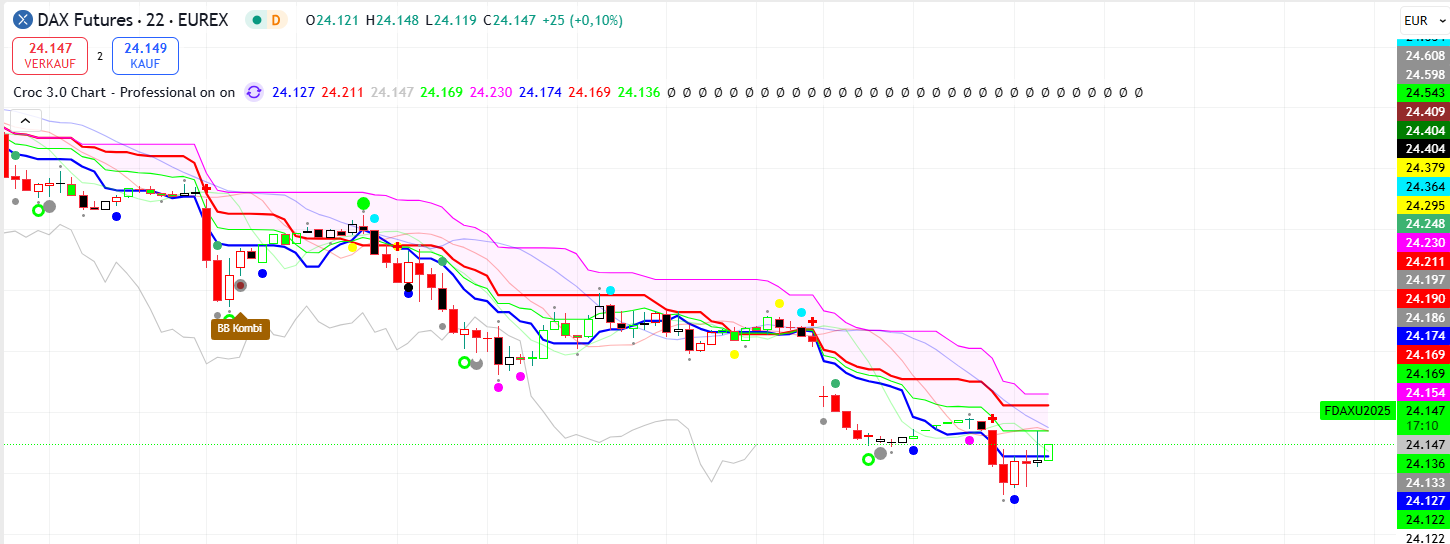
Task: Click the green market status dot
Action: [x=258, y=20]
